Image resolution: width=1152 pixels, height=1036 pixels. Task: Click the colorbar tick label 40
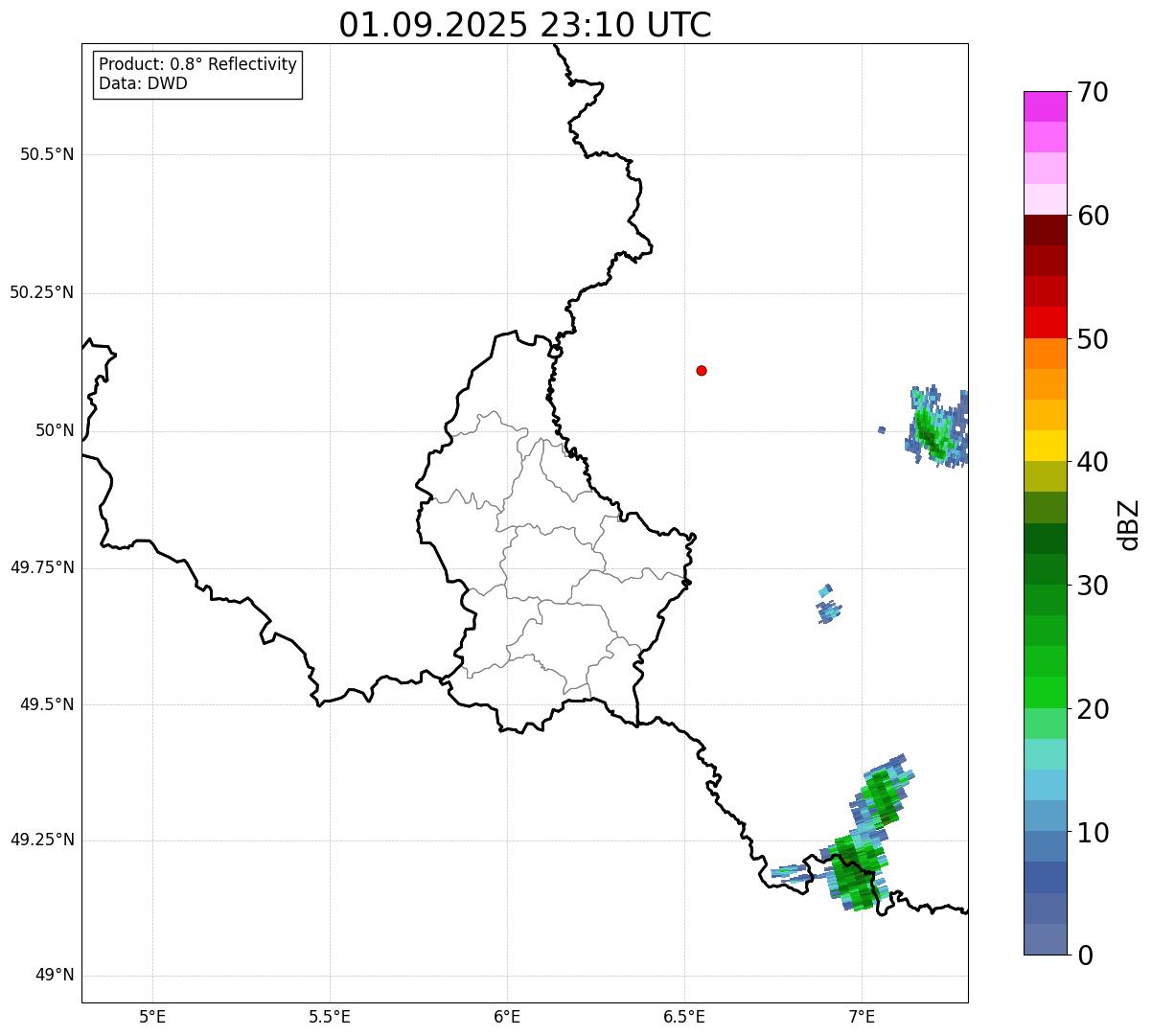tap(1093, 462)
